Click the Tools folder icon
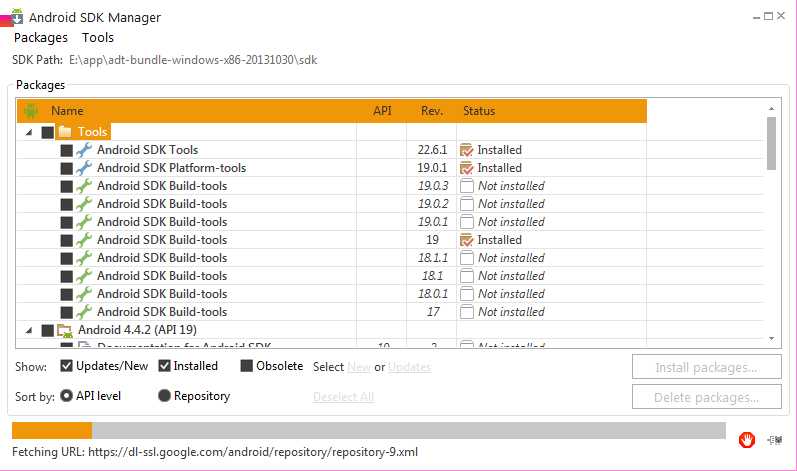Screen dimensions: 797x471 65,132
